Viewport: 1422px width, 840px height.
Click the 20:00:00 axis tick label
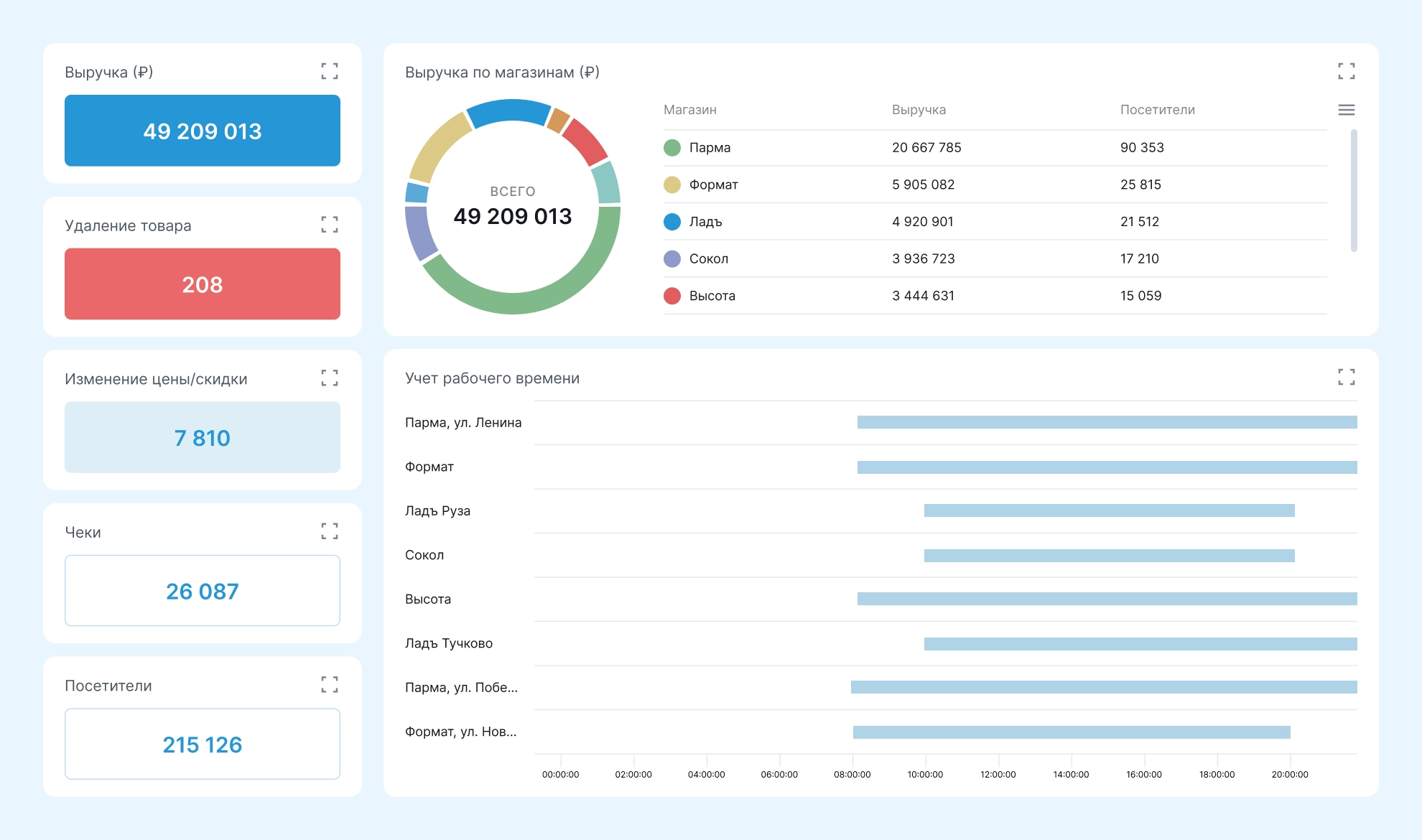1290,774
